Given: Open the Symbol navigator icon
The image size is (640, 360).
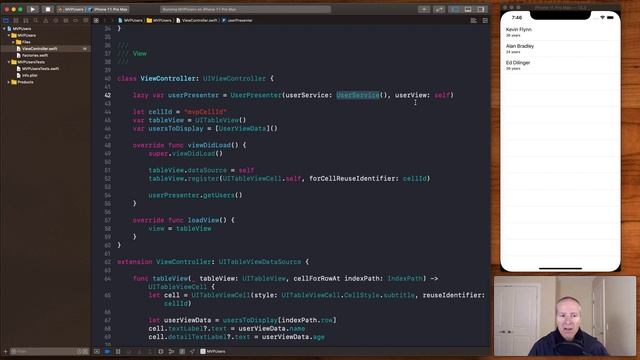Looking at the screenshot, I should pyautogui.click(x=26, y=20).
